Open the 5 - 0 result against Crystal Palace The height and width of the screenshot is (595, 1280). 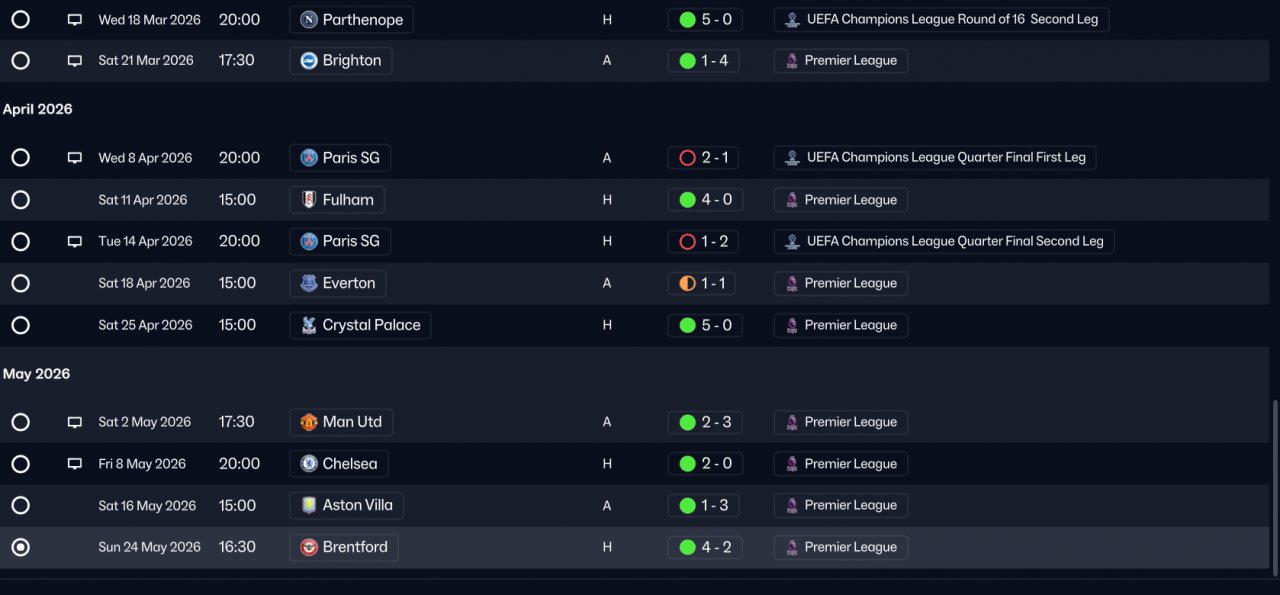tap(705, 325)
